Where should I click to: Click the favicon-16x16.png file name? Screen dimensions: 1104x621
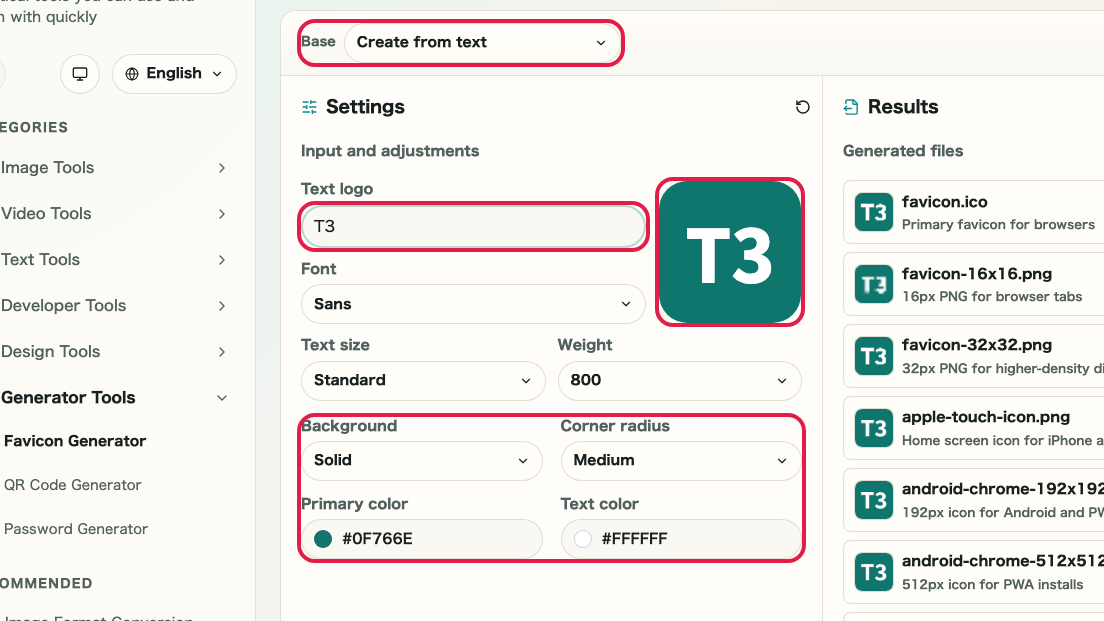click(977, 274)
